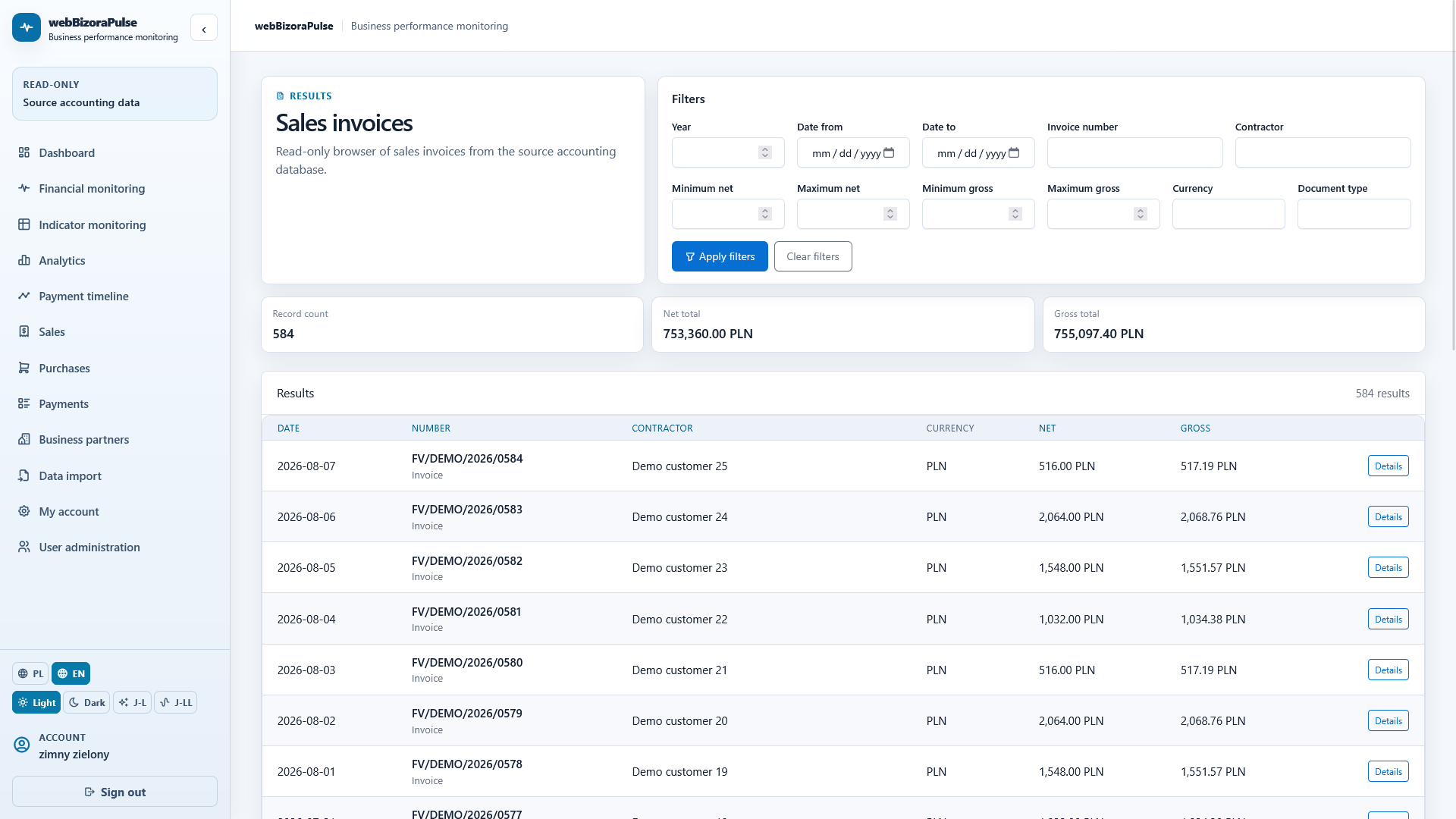Click the Year stepper arrows
The height and width of the screenshot is (819, 1456).
[765, 152]
